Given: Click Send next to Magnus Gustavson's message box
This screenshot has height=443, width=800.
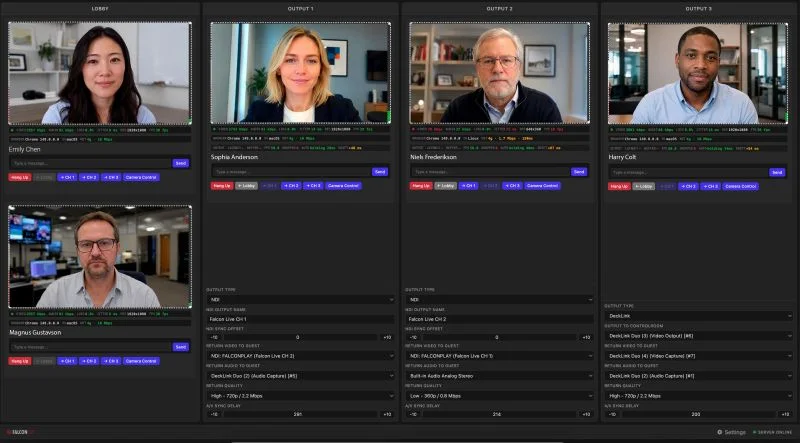Looking at the screenshot, I should click(x=181, y=347).
